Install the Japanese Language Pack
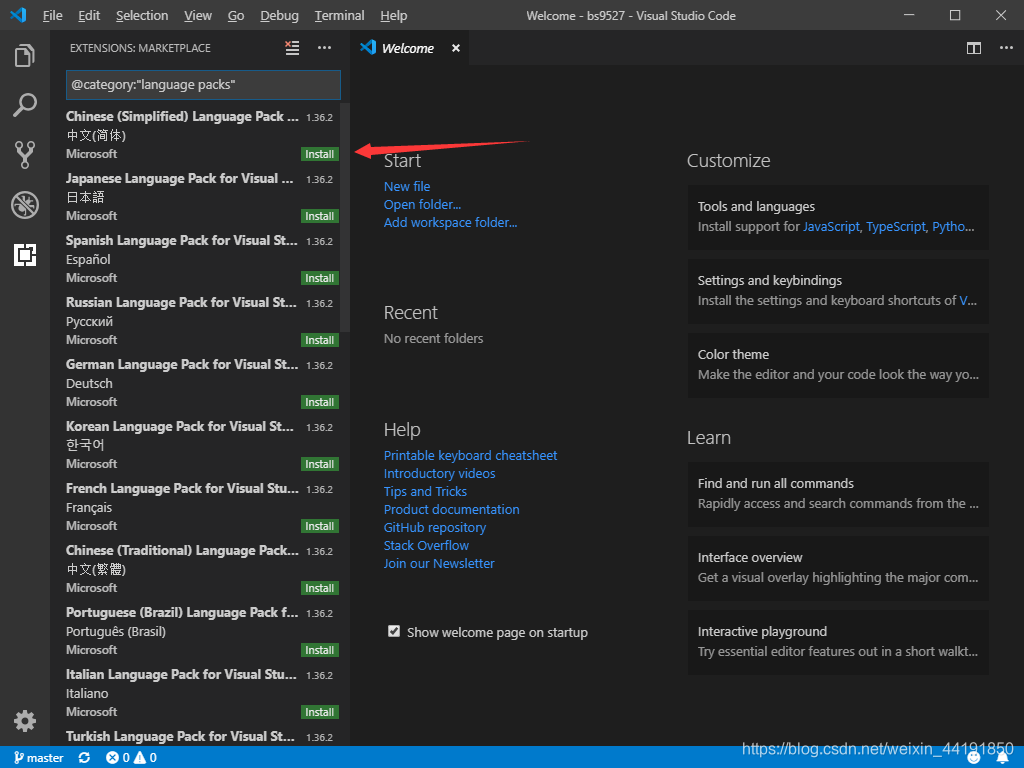The image size is (1024, 768). (320, 216)
